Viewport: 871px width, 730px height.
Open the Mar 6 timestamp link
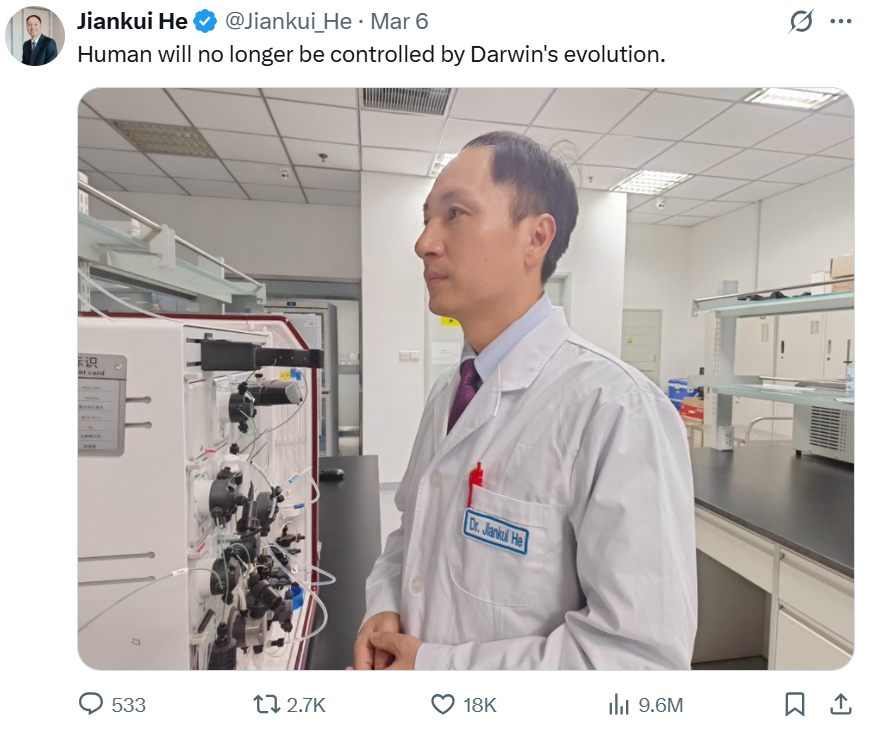coord(399,22)
